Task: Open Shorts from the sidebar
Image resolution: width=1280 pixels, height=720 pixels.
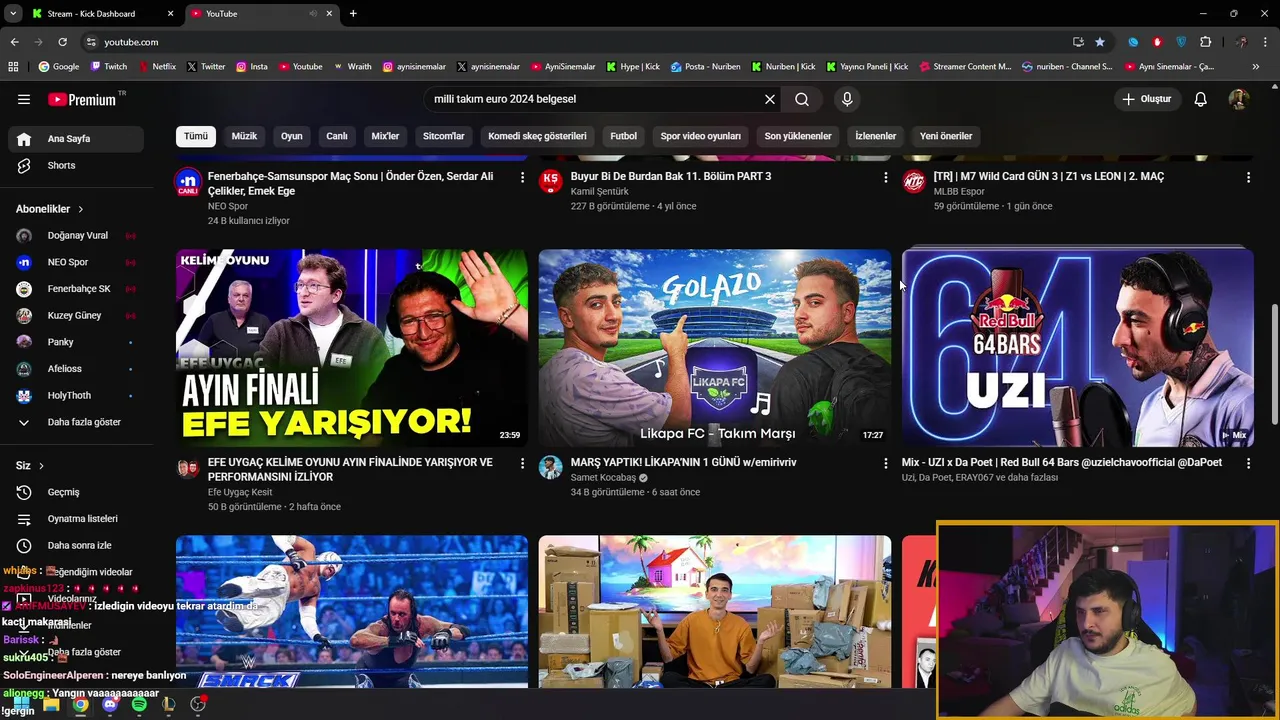Action: click(x=76, y=165)
